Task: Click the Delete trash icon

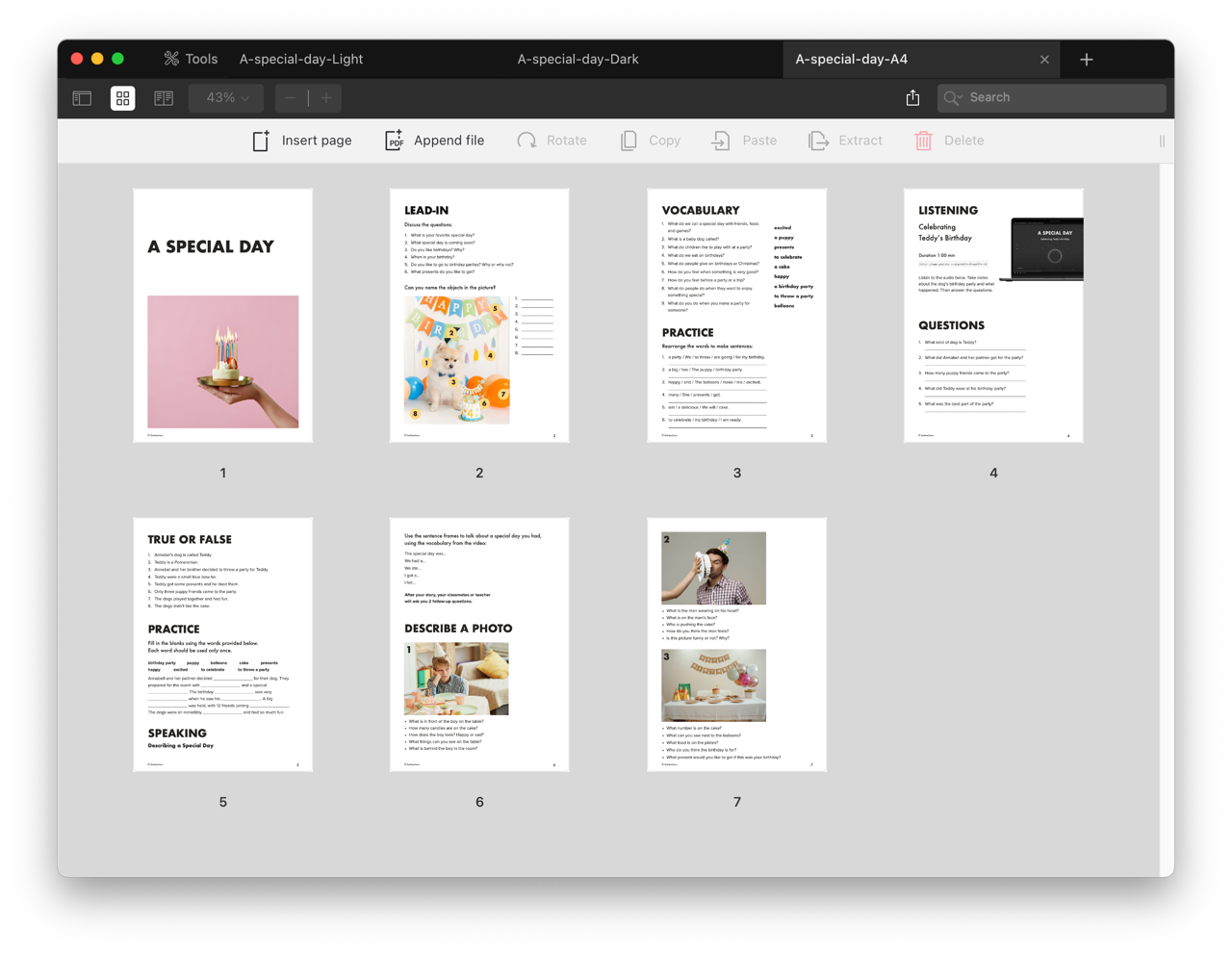Action: (923, 141)
